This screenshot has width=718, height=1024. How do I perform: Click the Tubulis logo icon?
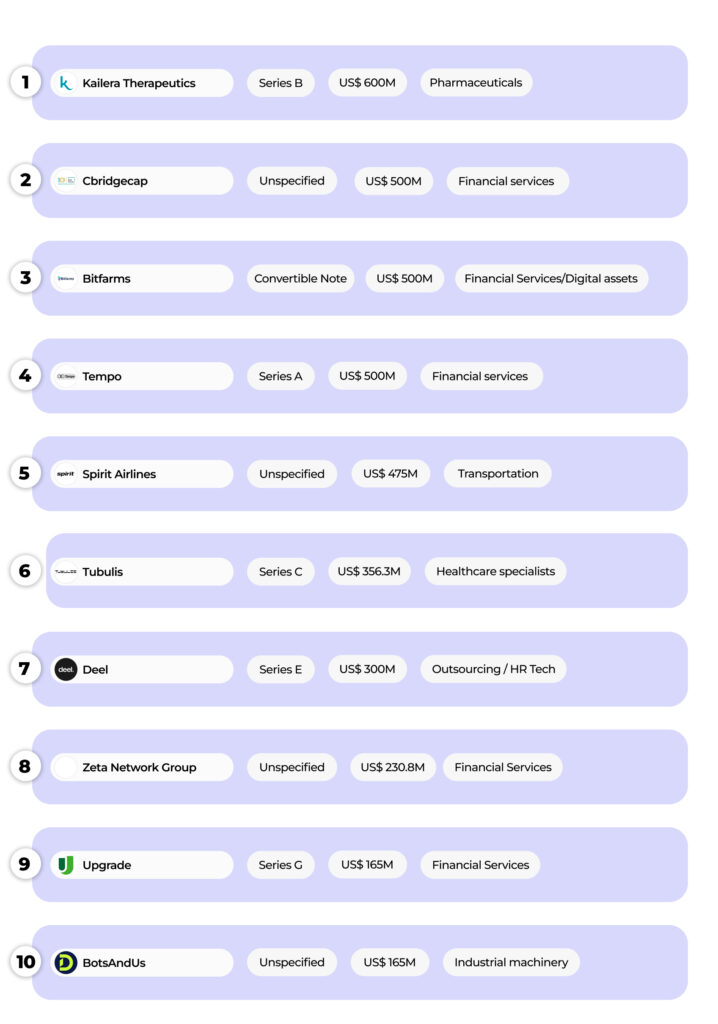[66, 572]
